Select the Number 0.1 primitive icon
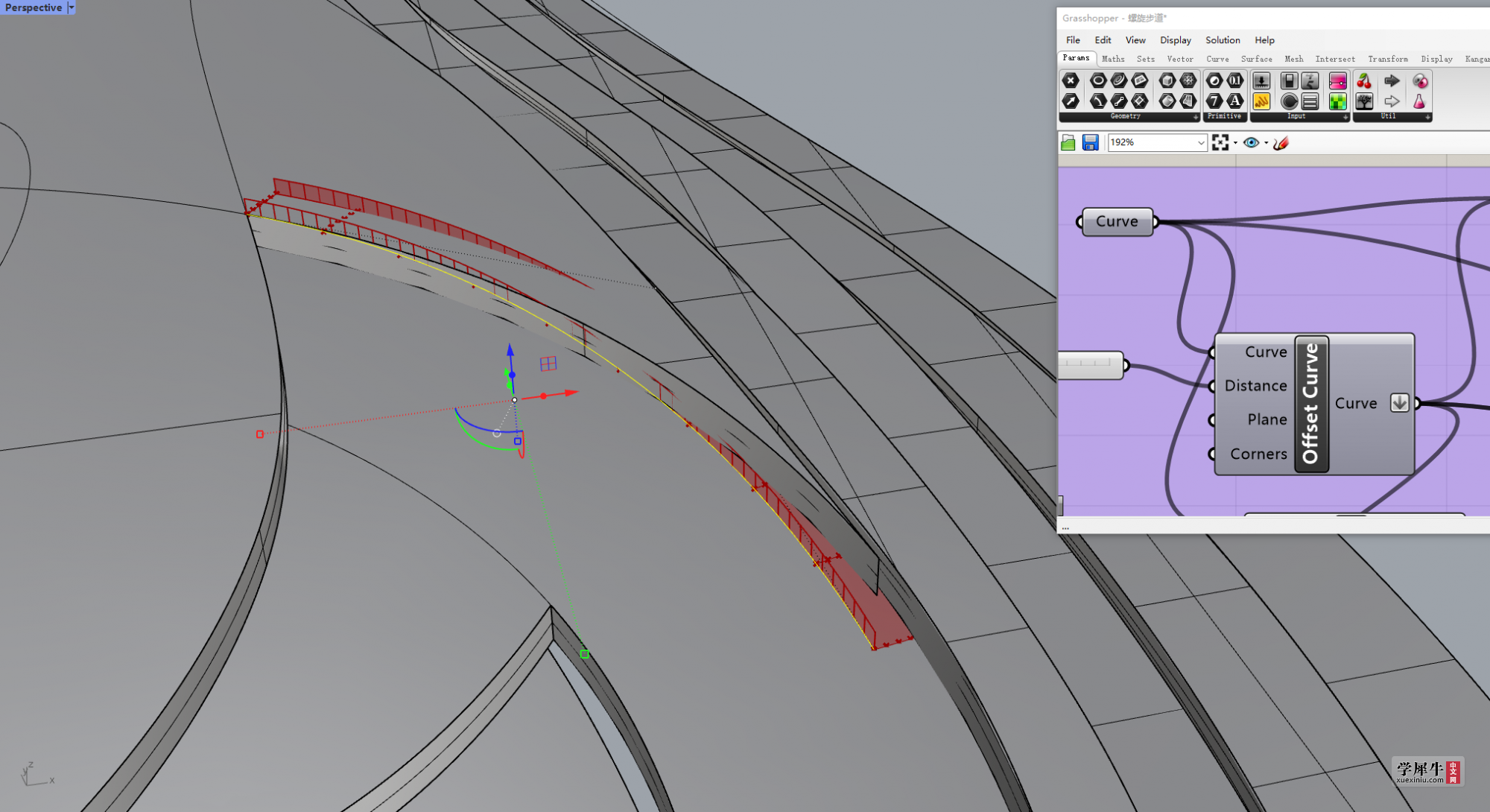 pos(1235,80)
